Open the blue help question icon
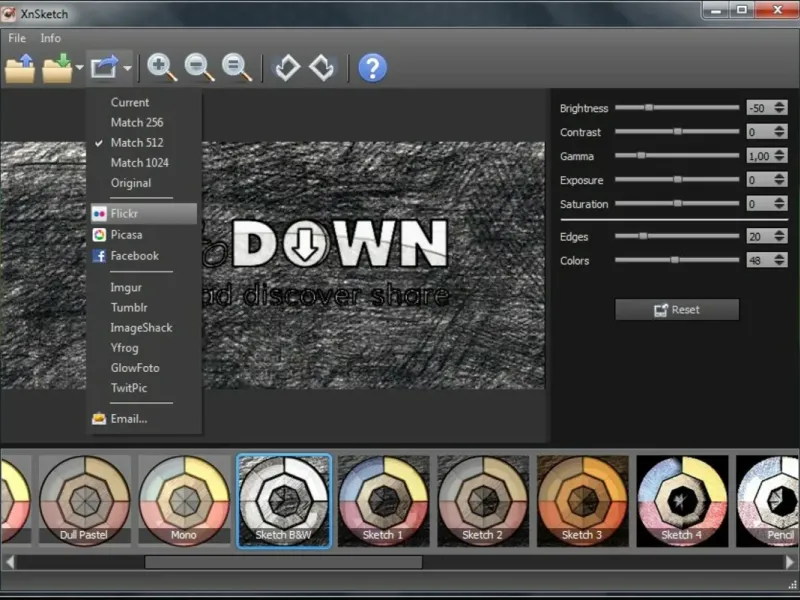The width and height of the screenshot is (800, 600). pyautogui.click(x=372, y=68)
